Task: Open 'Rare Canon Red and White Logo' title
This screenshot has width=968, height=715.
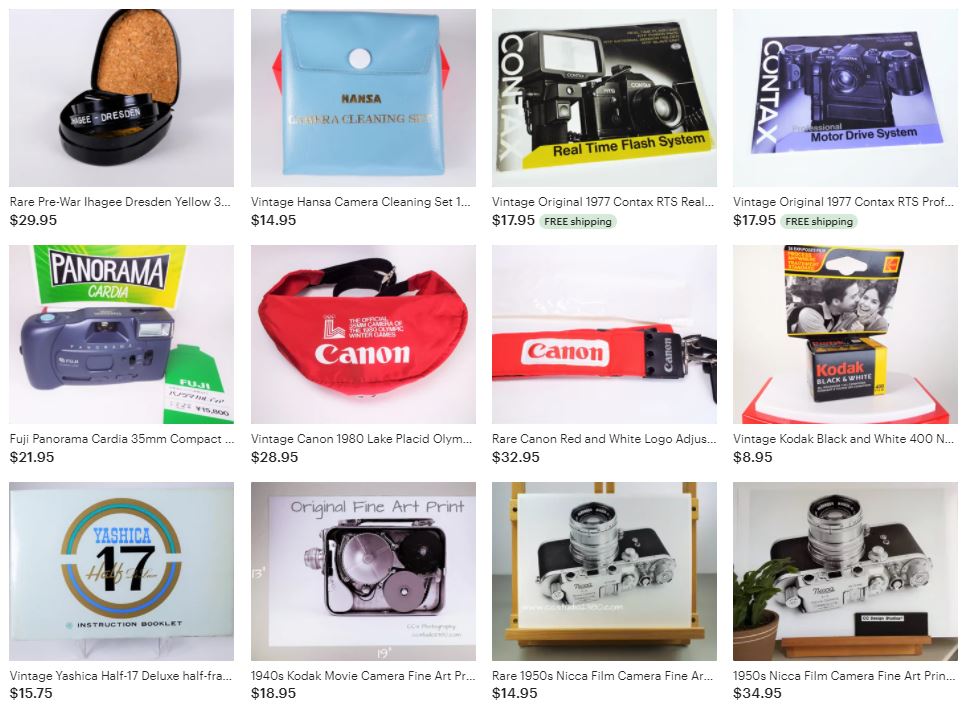Action: pyautogui.click(x=604, y=439)
